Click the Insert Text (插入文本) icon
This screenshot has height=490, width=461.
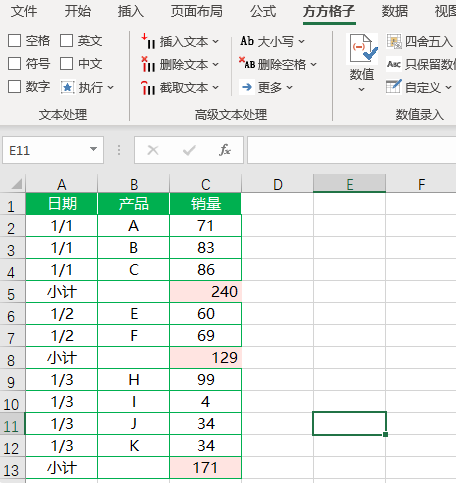(148, 41)
